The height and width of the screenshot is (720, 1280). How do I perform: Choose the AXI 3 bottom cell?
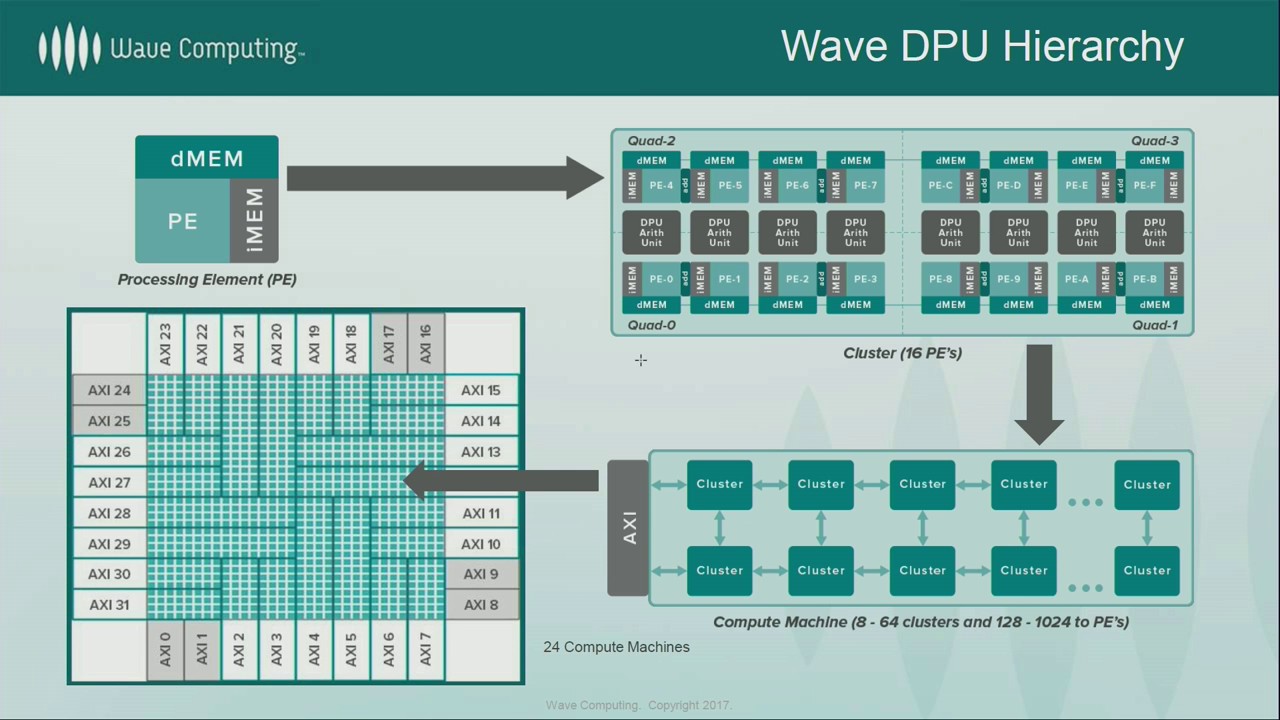click(x=276, y=650)
